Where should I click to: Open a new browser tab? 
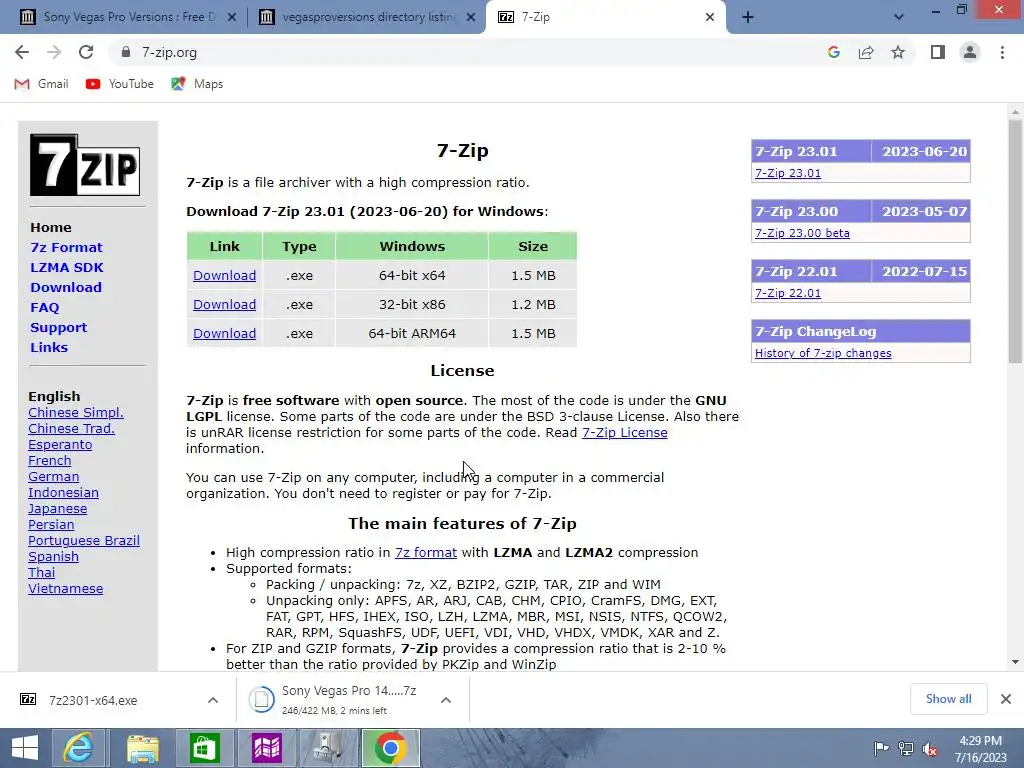coord(748,17)
